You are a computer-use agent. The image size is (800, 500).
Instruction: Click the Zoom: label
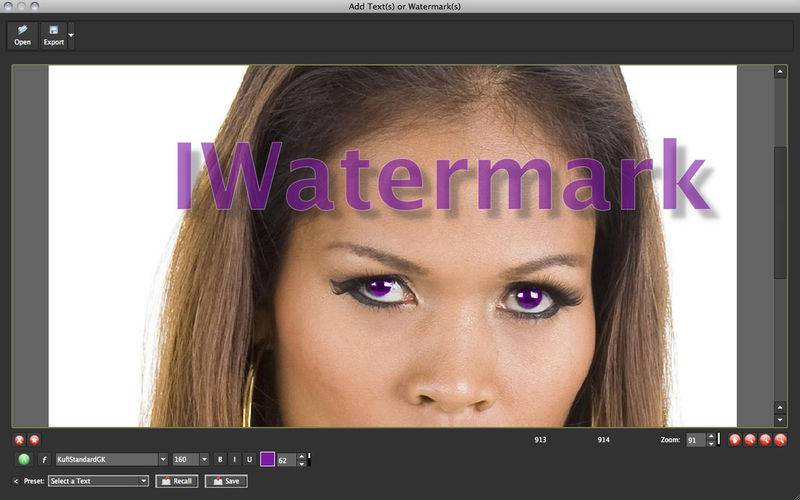[x=670, y=439]
